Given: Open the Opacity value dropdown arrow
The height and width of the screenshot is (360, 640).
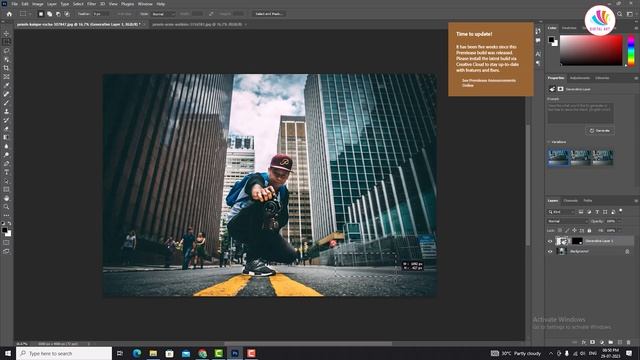Looking at the screenshot, I should (620, 221).
